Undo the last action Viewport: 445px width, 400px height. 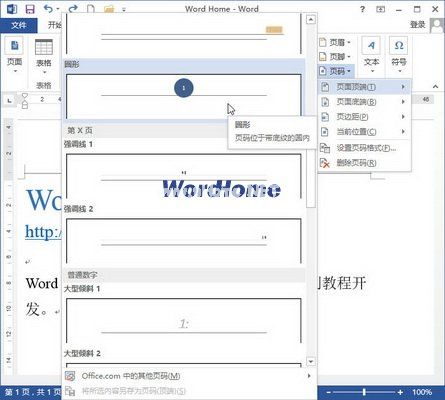click(49, 9)
